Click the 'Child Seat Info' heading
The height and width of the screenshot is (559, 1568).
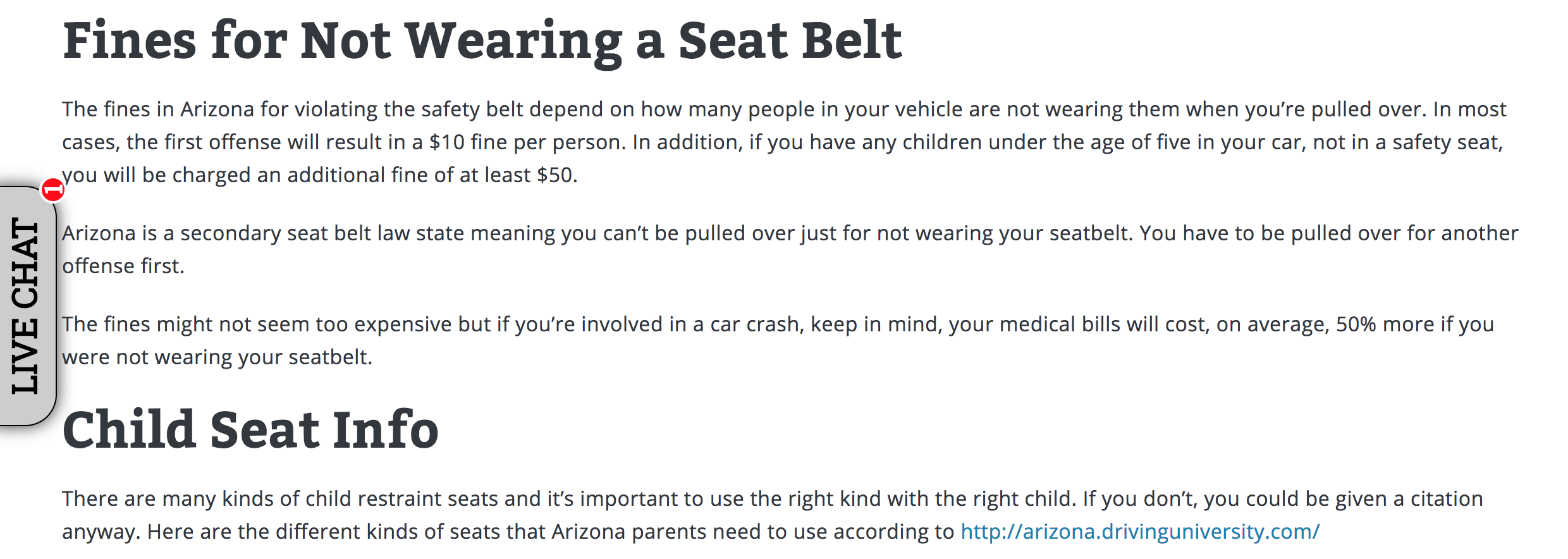[x=250, y=430]
